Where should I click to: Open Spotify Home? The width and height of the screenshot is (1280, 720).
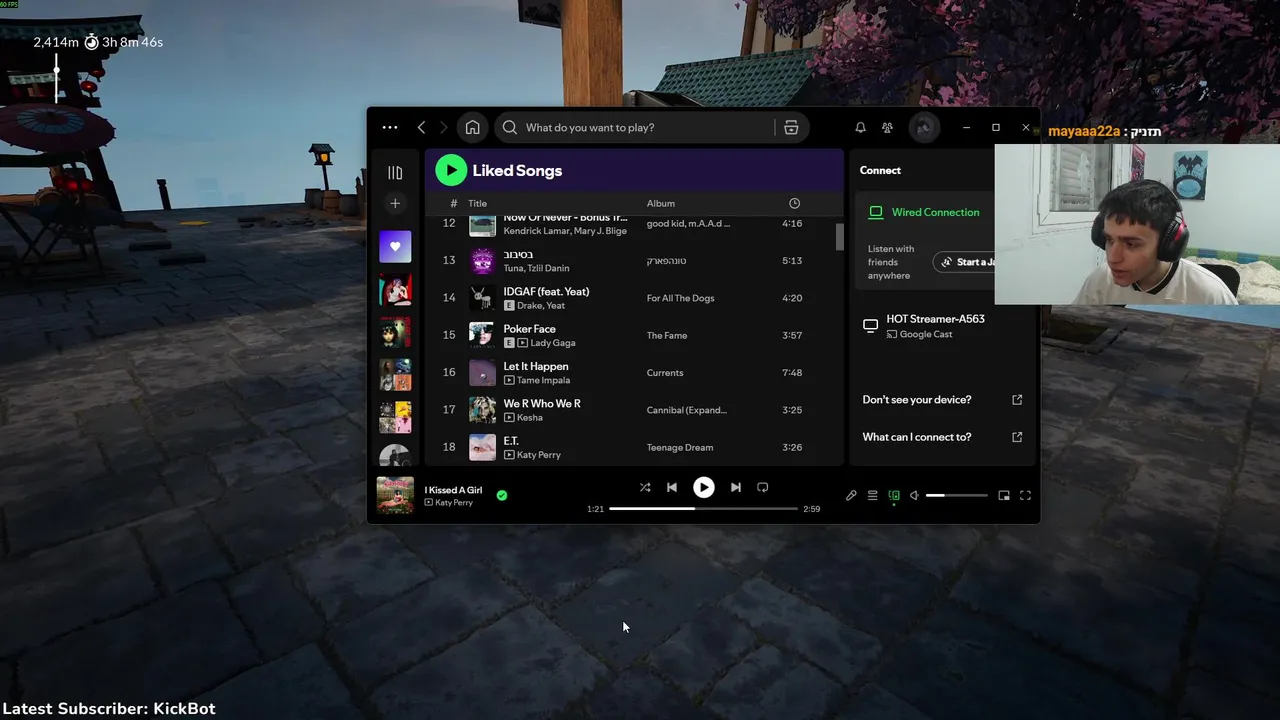pos(472,128)
